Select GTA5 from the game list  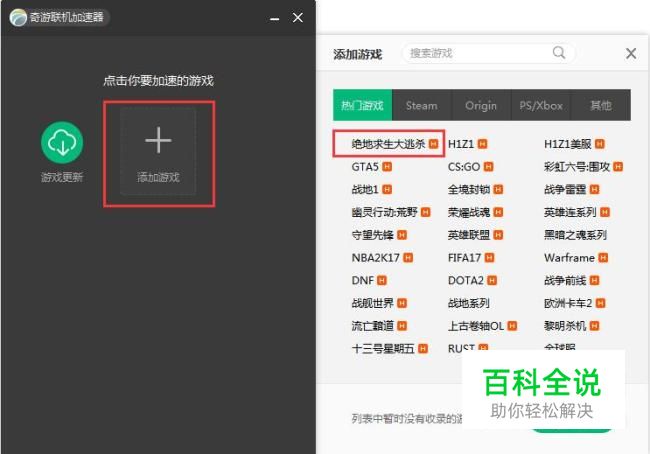click(x=365, y=167)
